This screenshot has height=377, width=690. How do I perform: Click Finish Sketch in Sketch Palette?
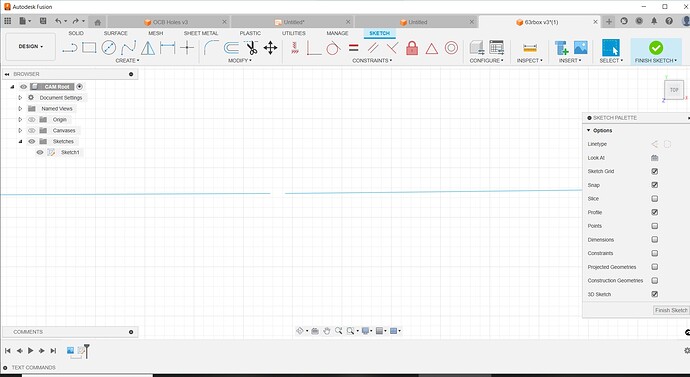click(671, 310)
